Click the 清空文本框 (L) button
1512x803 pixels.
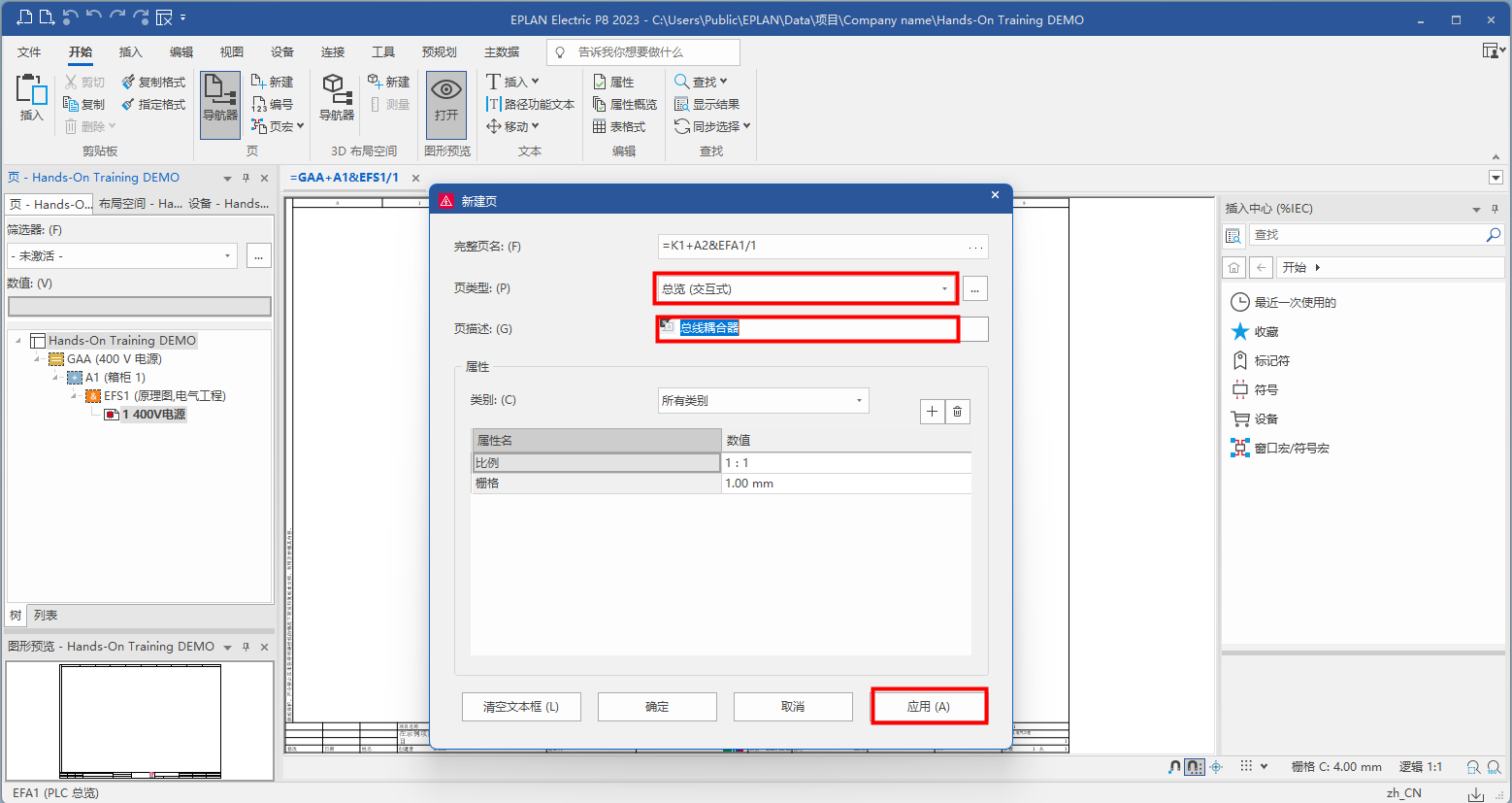(521, 707)
